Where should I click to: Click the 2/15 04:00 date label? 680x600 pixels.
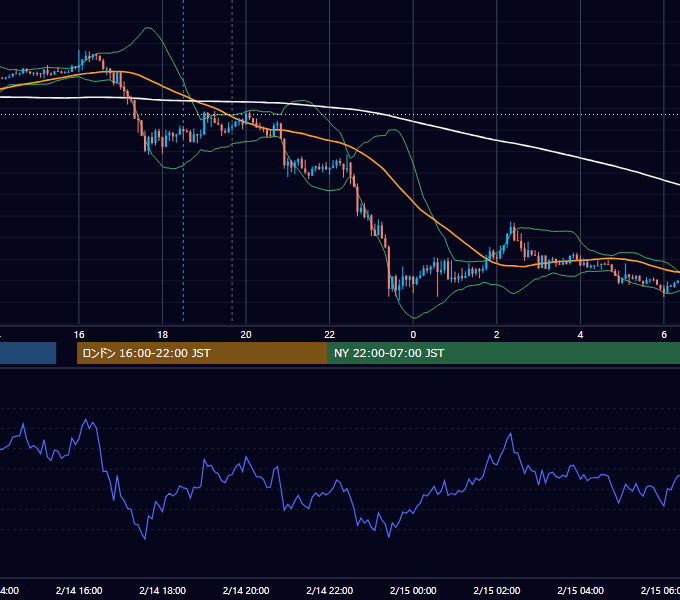click(x=580, y=590)
